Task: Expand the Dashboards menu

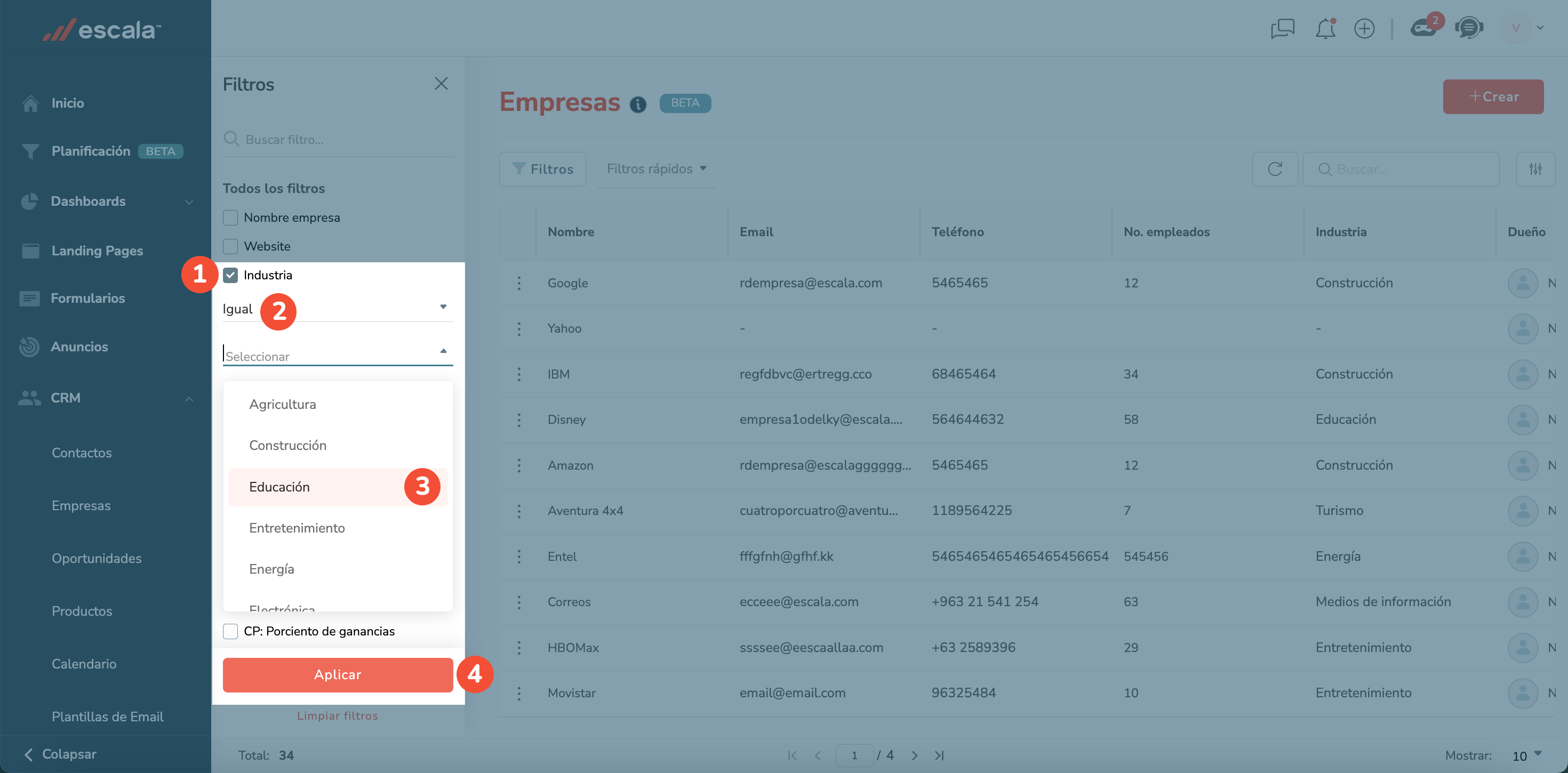Action: (189, 202)
